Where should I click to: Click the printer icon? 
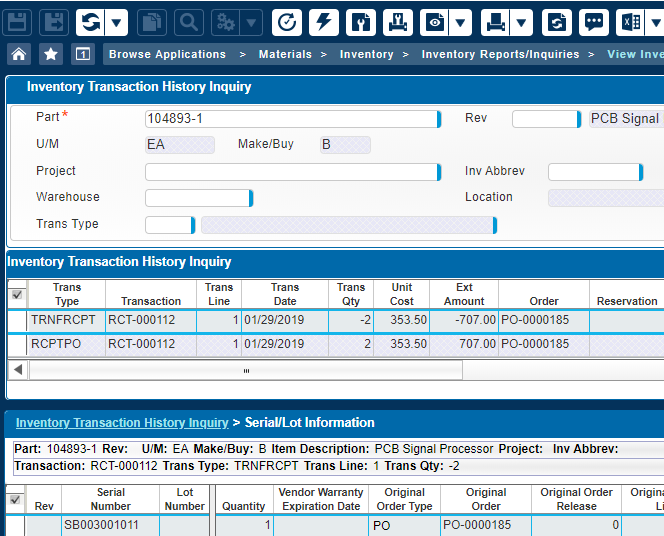point(495,22)
